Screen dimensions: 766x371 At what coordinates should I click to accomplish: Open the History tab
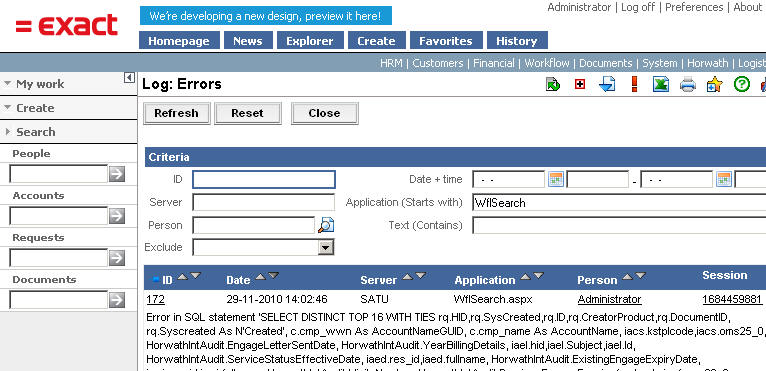(x=517, y=41)
